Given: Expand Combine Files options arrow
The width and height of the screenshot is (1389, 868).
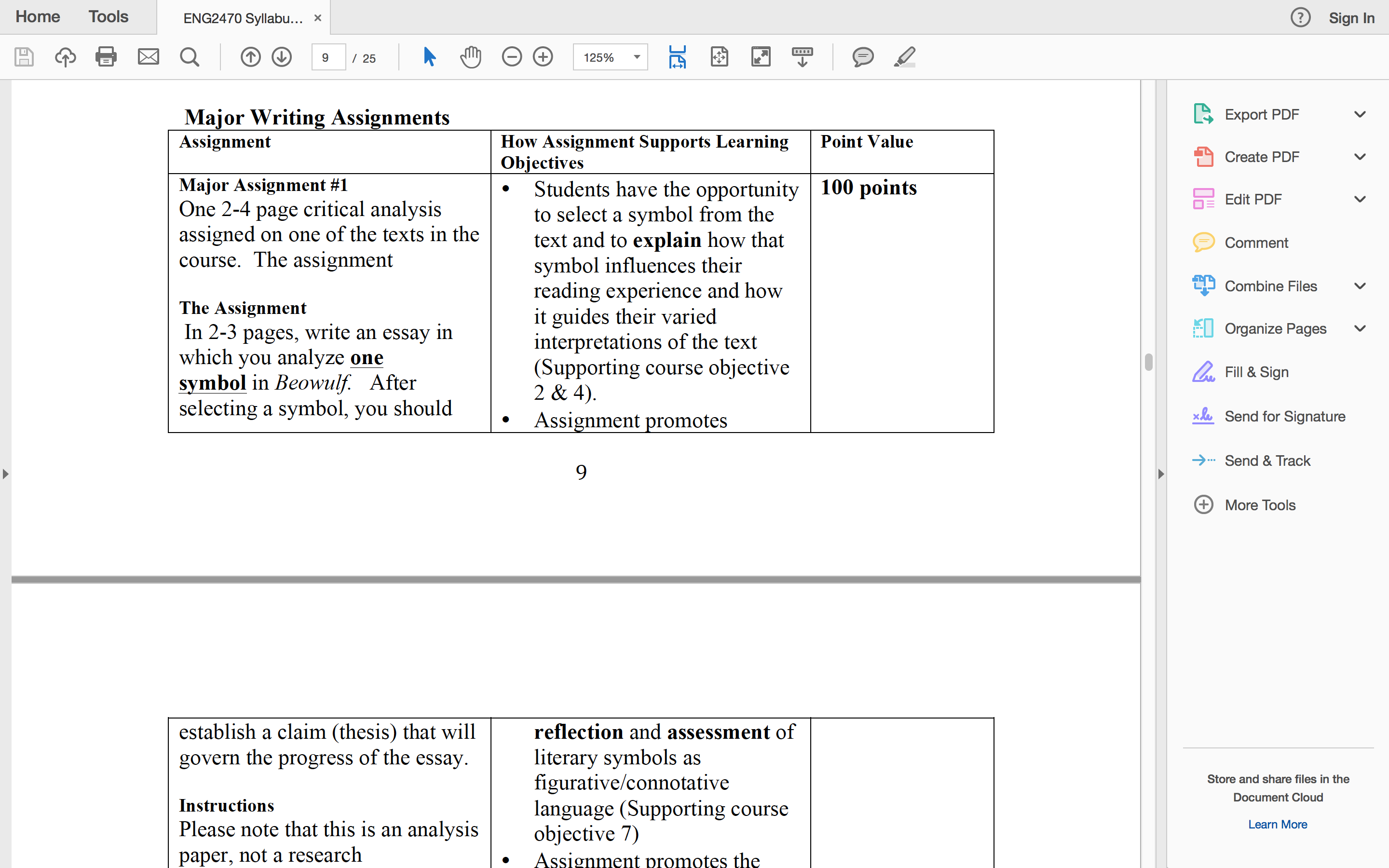Looking at the screenshot, I should click(x=1360, y=286).
